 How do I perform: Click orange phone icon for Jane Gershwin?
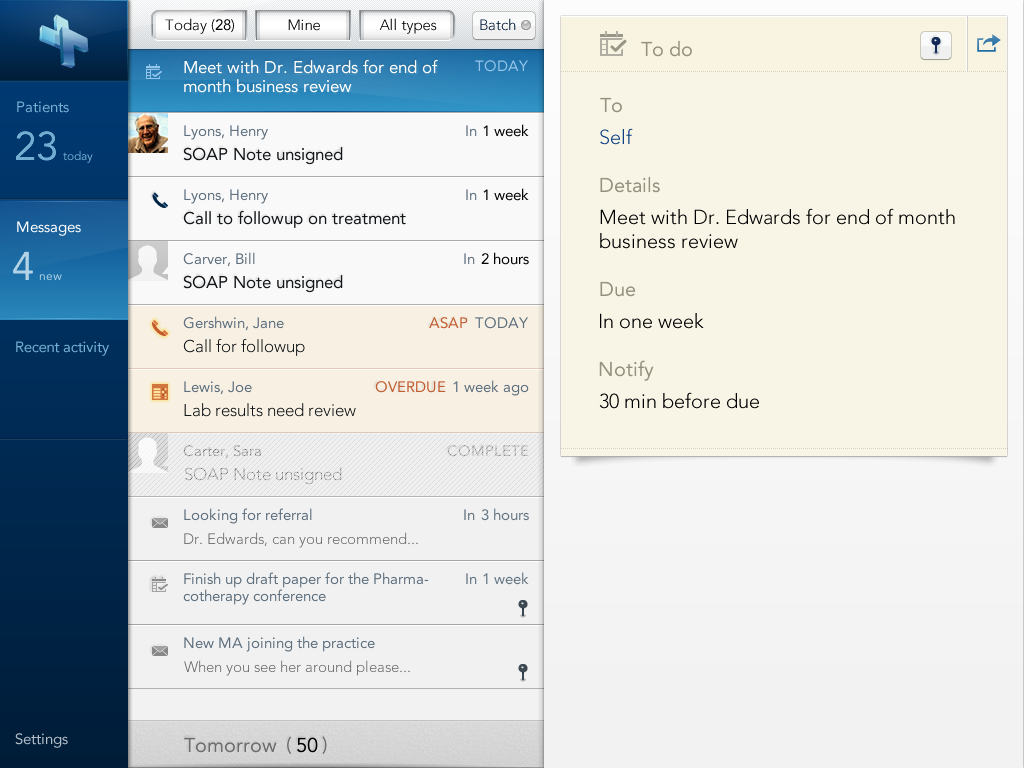tap(160, 328)
